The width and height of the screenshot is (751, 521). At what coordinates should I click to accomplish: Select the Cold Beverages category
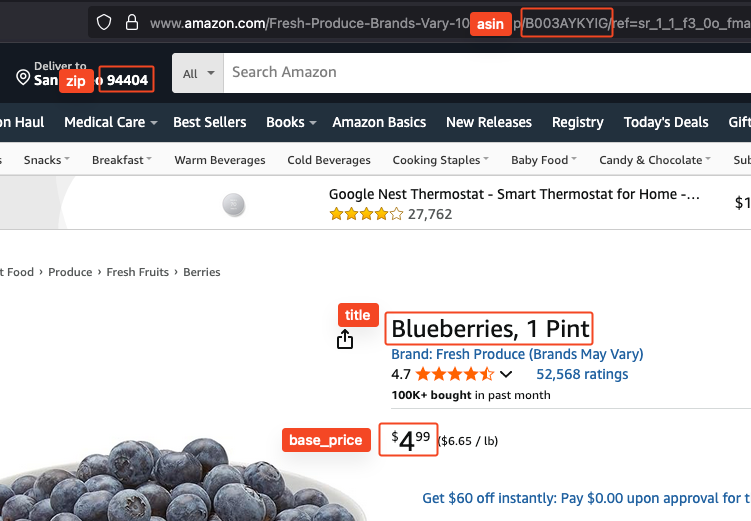tap(328, 160)
